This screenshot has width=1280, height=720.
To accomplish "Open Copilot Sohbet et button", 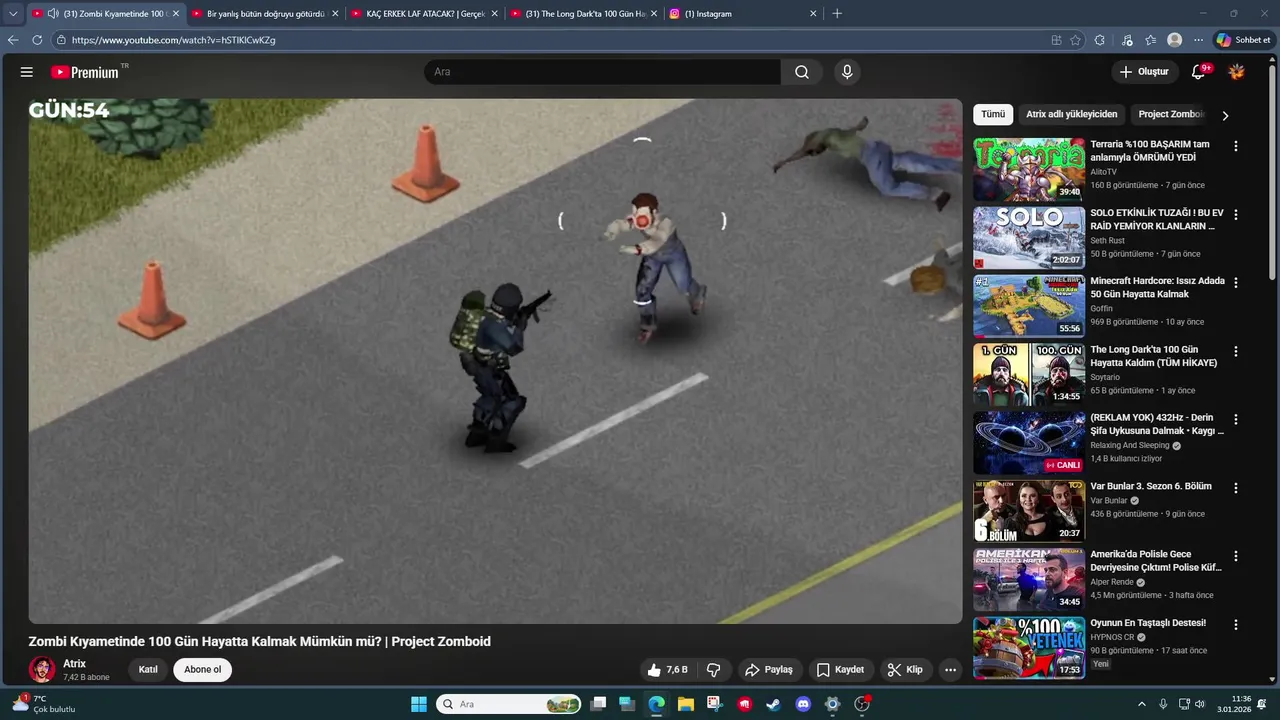I will pos(1243,40).
